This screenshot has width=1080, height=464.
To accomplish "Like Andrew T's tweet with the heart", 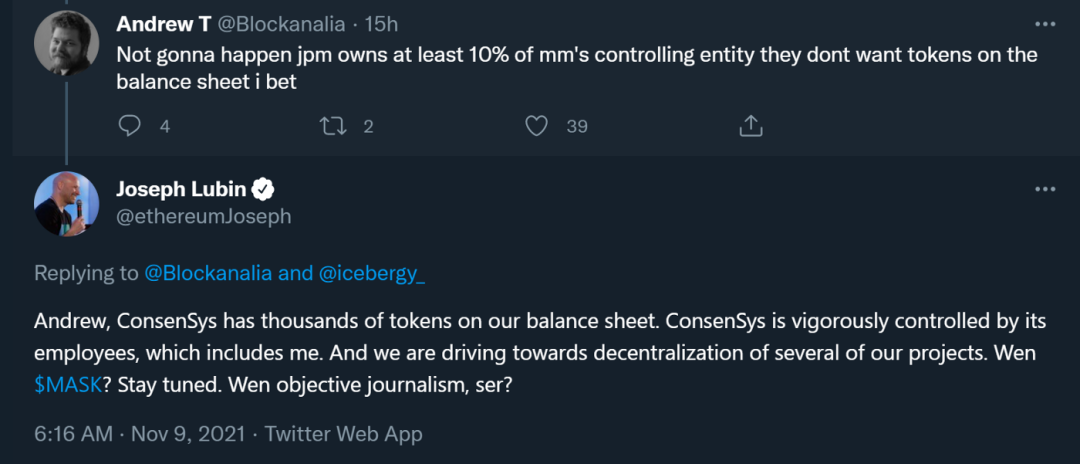I will click(x=537, y=126).
